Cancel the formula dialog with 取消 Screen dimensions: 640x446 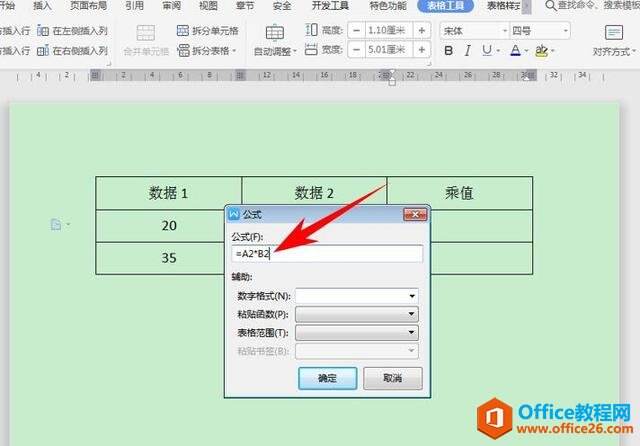click(x=393, y=378)
